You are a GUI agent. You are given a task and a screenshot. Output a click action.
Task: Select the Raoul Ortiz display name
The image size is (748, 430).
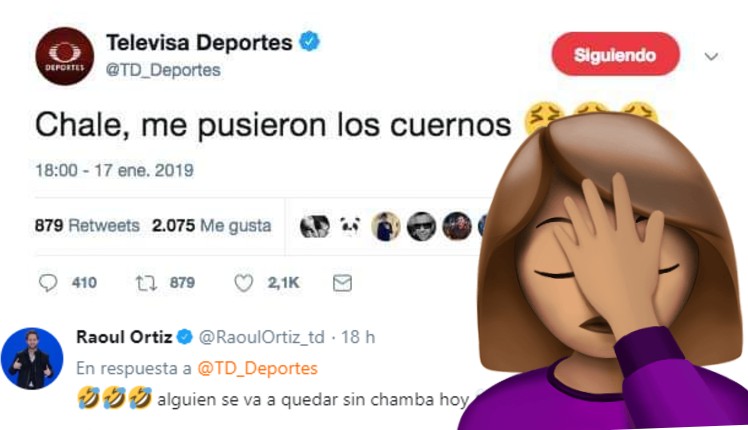[124, 337]
